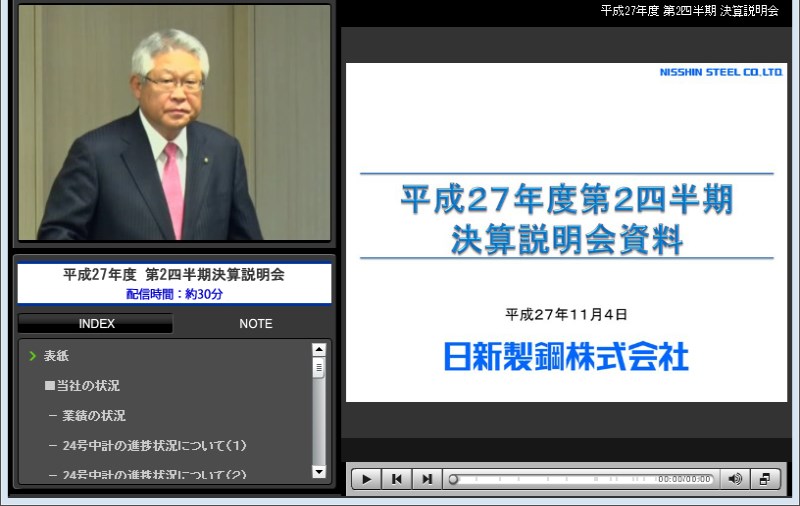800x506 pixels.
Task: Open the NOTE tab
Action: click(256, 323)
